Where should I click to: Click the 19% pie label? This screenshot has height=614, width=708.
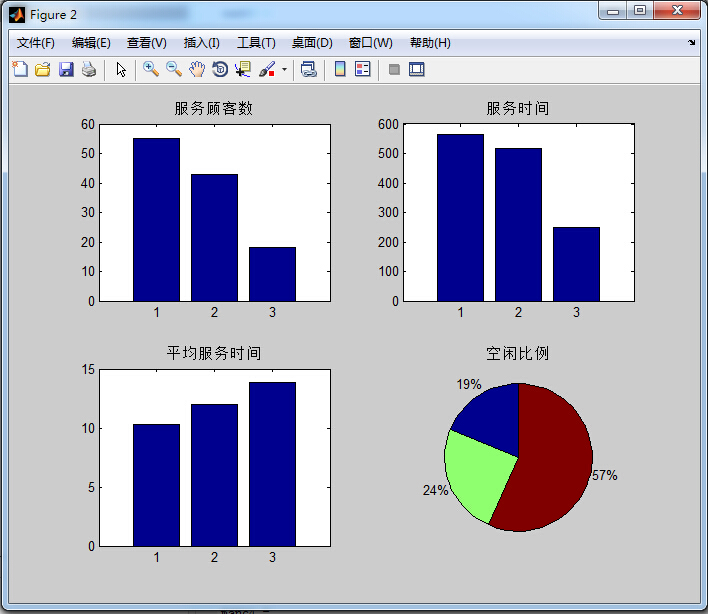point(469,384)
